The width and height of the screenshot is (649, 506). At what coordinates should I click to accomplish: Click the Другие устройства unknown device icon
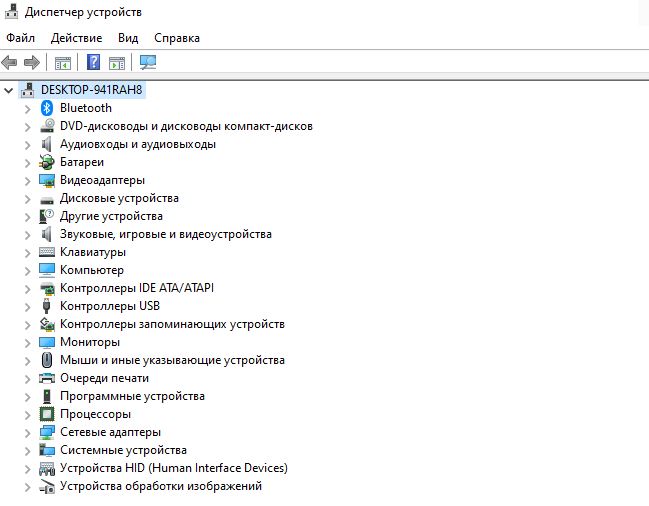point(47,216)
